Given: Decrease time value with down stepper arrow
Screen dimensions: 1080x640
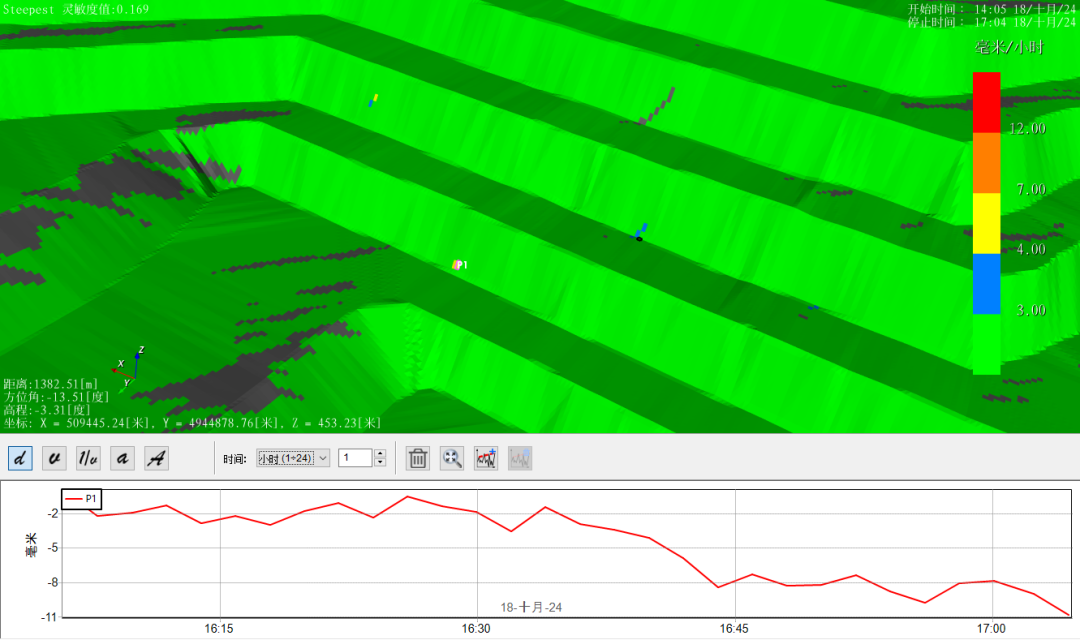Looking at the screenshot, I should (380, 463).
